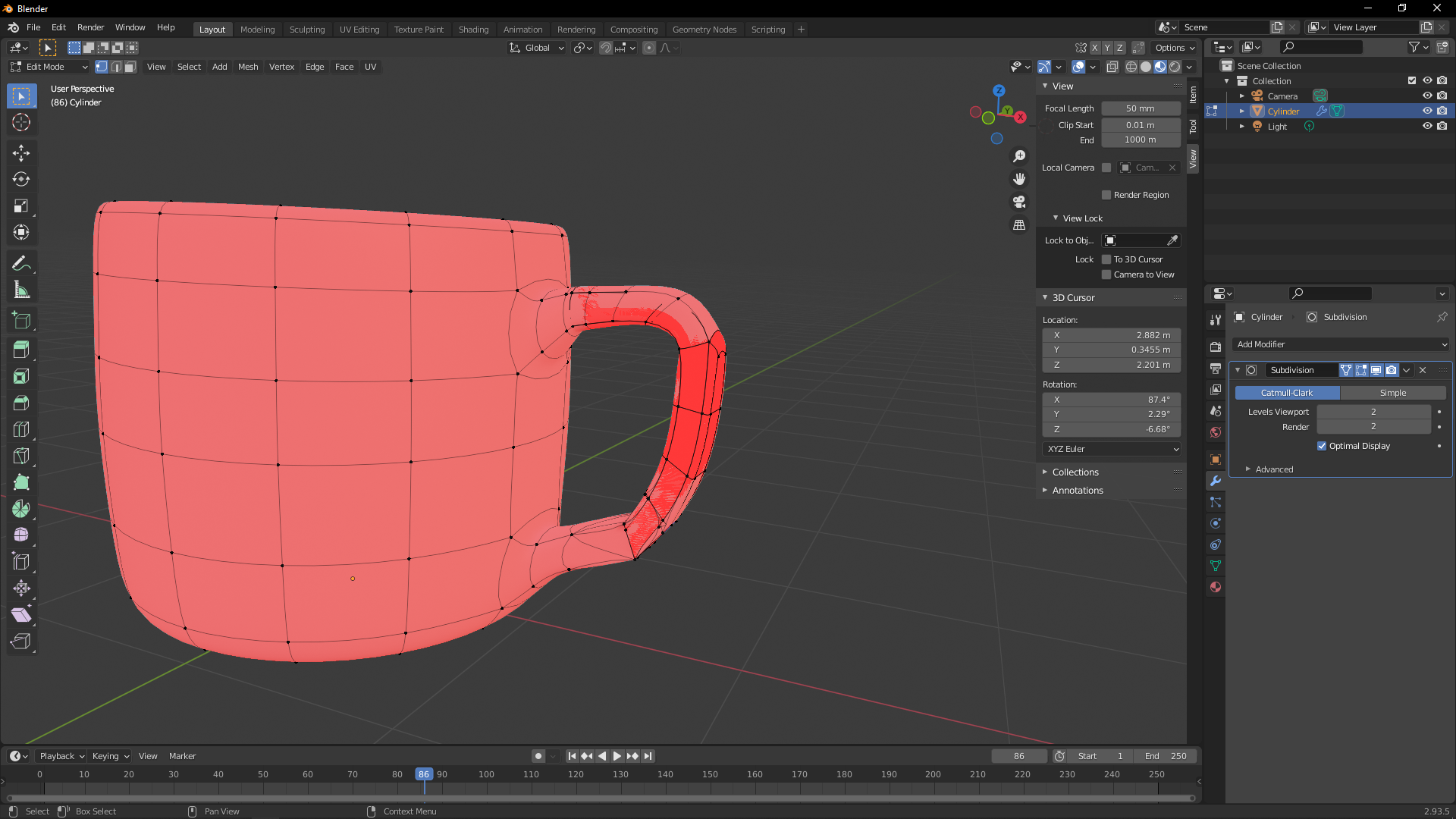
Task: Uncheck Optimal Display option
Action: tap(1322, 446)
